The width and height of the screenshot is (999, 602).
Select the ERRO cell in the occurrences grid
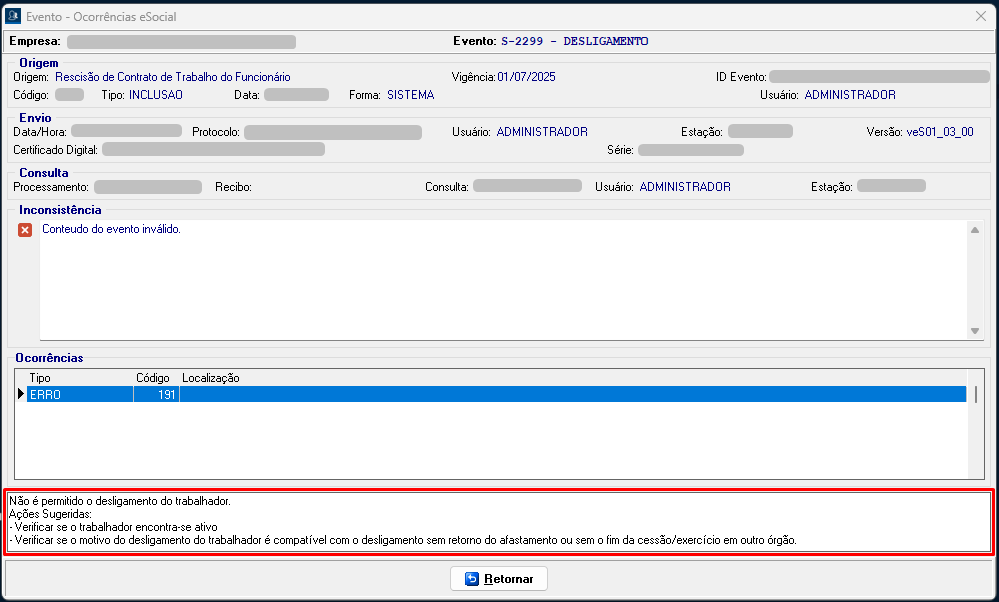point(80,395)
